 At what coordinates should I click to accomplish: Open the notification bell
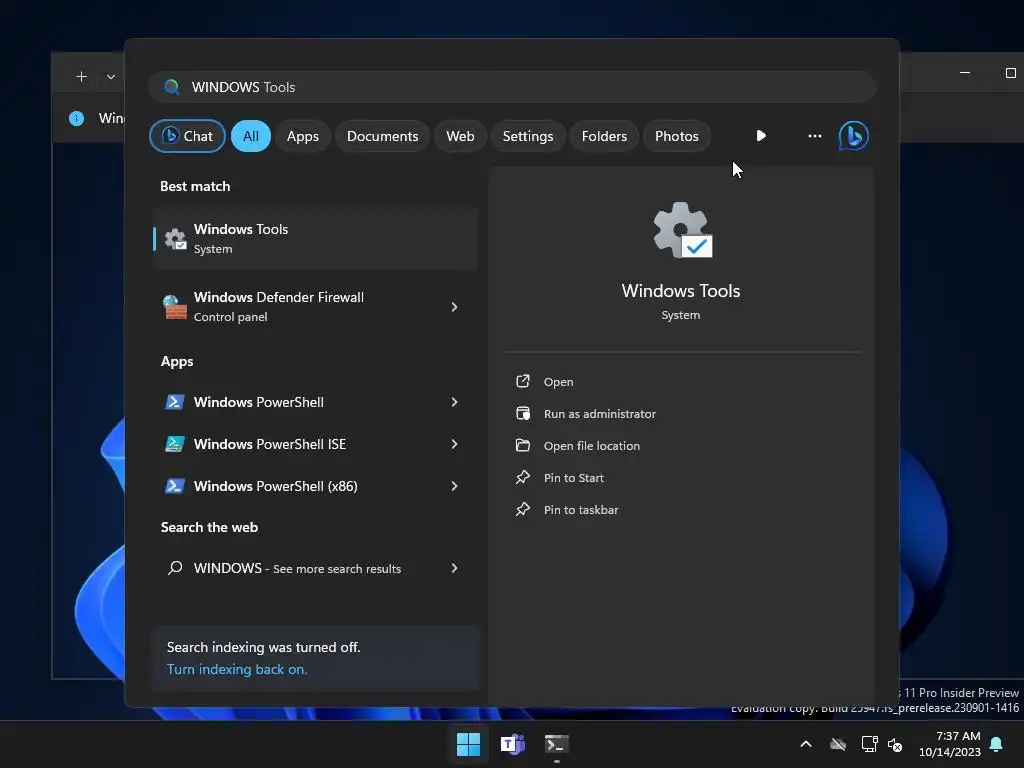click(x=996, y=744)
